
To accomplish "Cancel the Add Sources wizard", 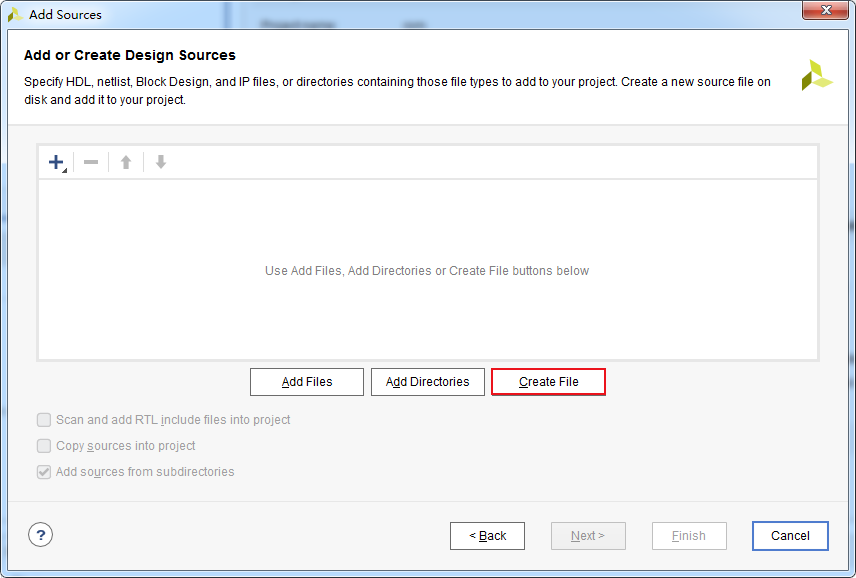I will click(x=790, y=536).
